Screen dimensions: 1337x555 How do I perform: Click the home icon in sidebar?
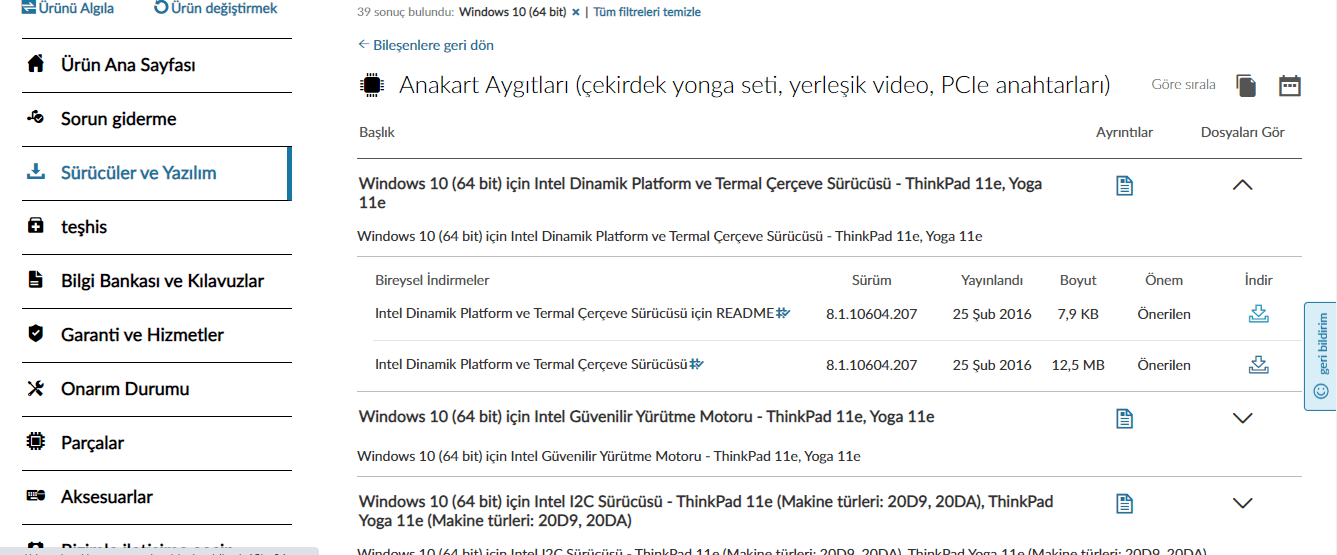(36, 65)
